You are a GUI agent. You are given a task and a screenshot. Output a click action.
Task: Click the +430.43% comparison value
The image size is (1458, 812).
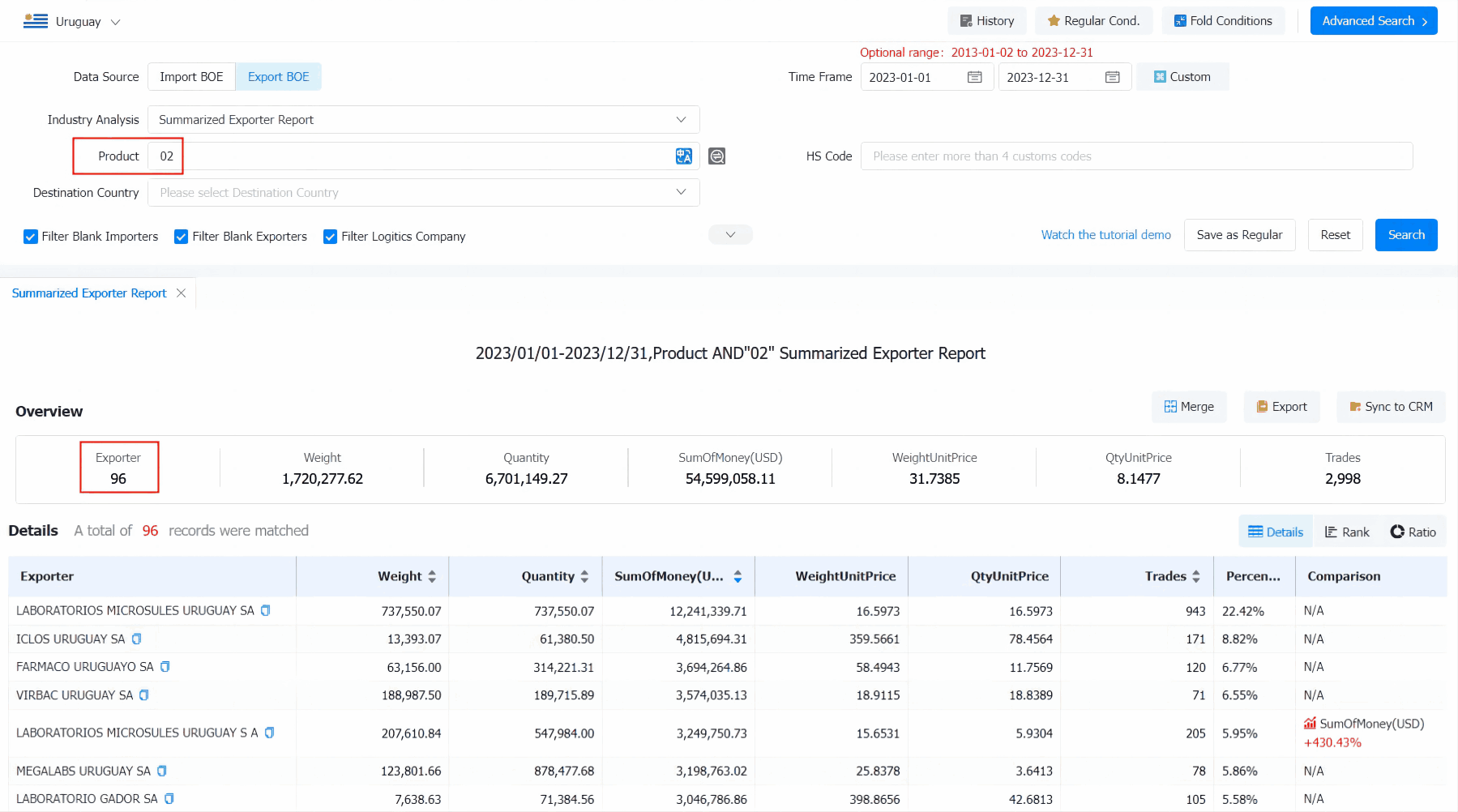tap(1332, 742)
